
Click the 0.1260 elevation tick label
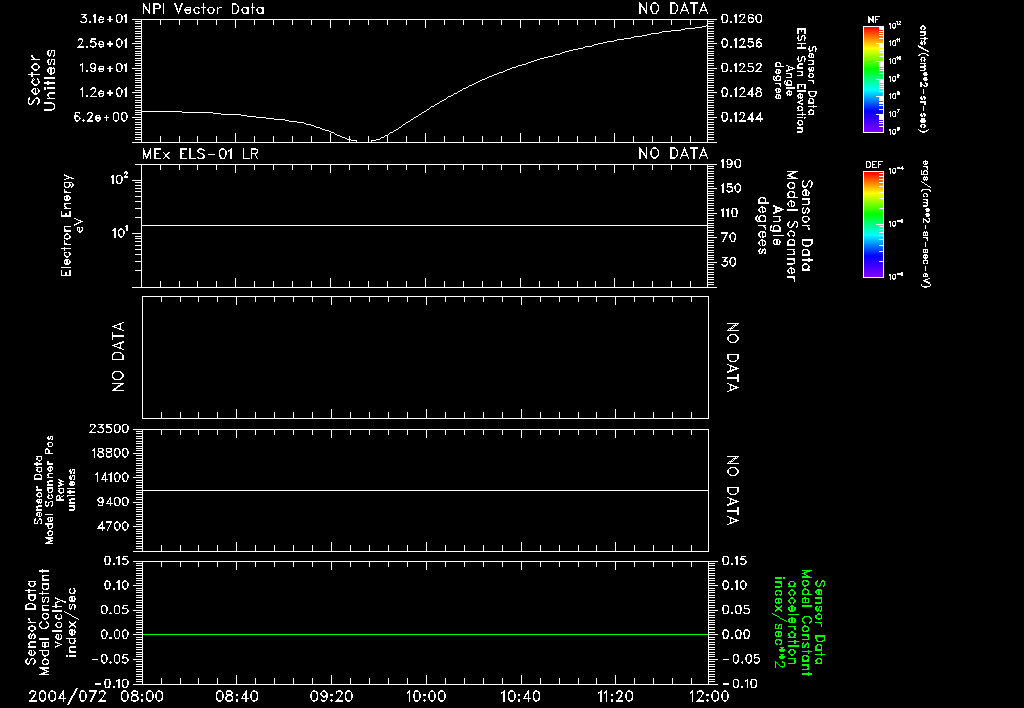(x=742, y=19)
